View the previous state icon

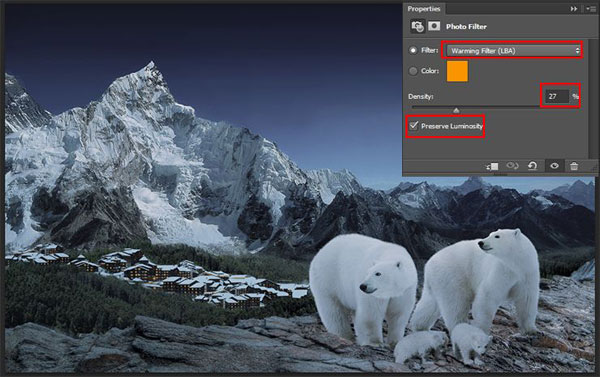pos(512,166)
